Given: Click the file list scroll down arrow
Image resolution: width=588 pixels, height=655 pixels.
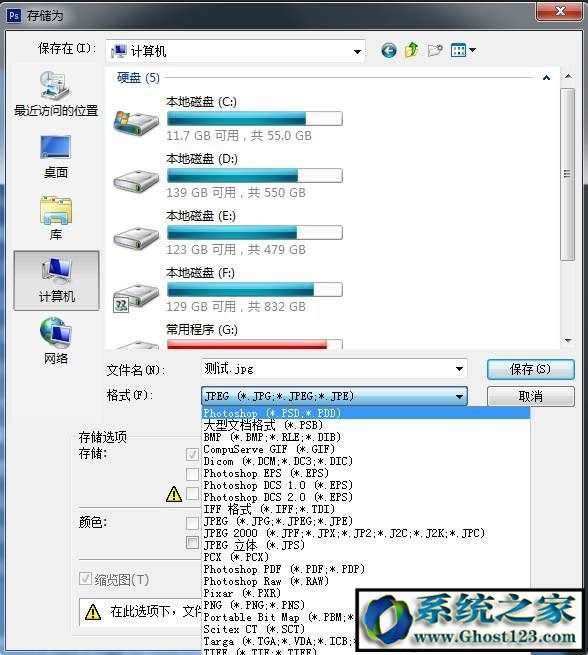Looking at the screenshot, I should coord(568,340).
